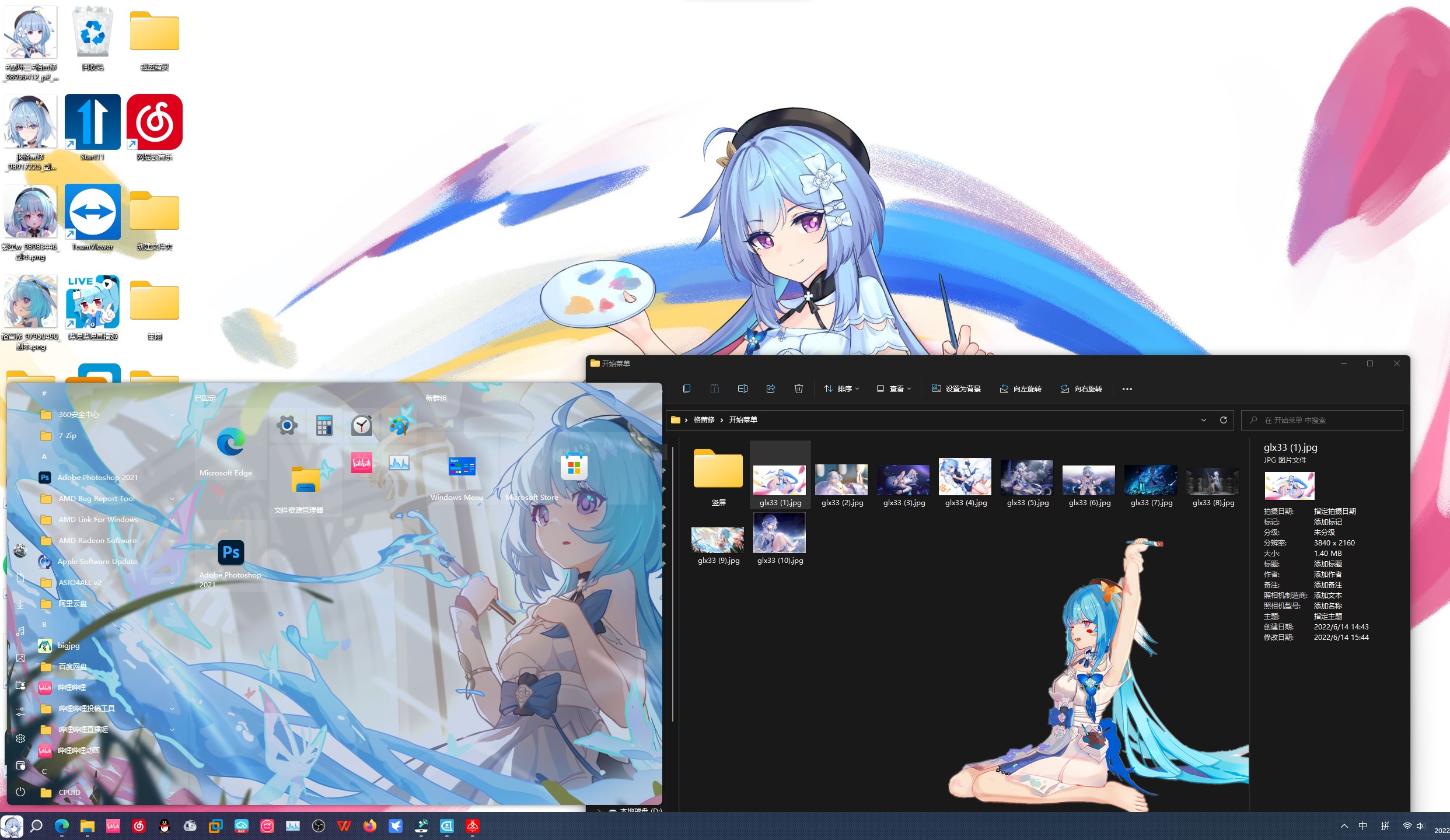The height and width of the screenshot is (840, 1450).
Task: Click the Share icon in Explorer toolbar
Action: coord(770,388)
